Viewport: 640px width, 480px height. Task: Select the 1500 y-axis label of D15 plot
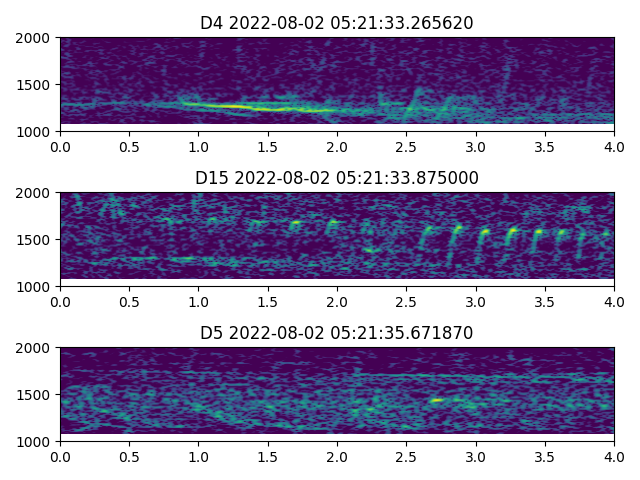click(x=36, y=240)
